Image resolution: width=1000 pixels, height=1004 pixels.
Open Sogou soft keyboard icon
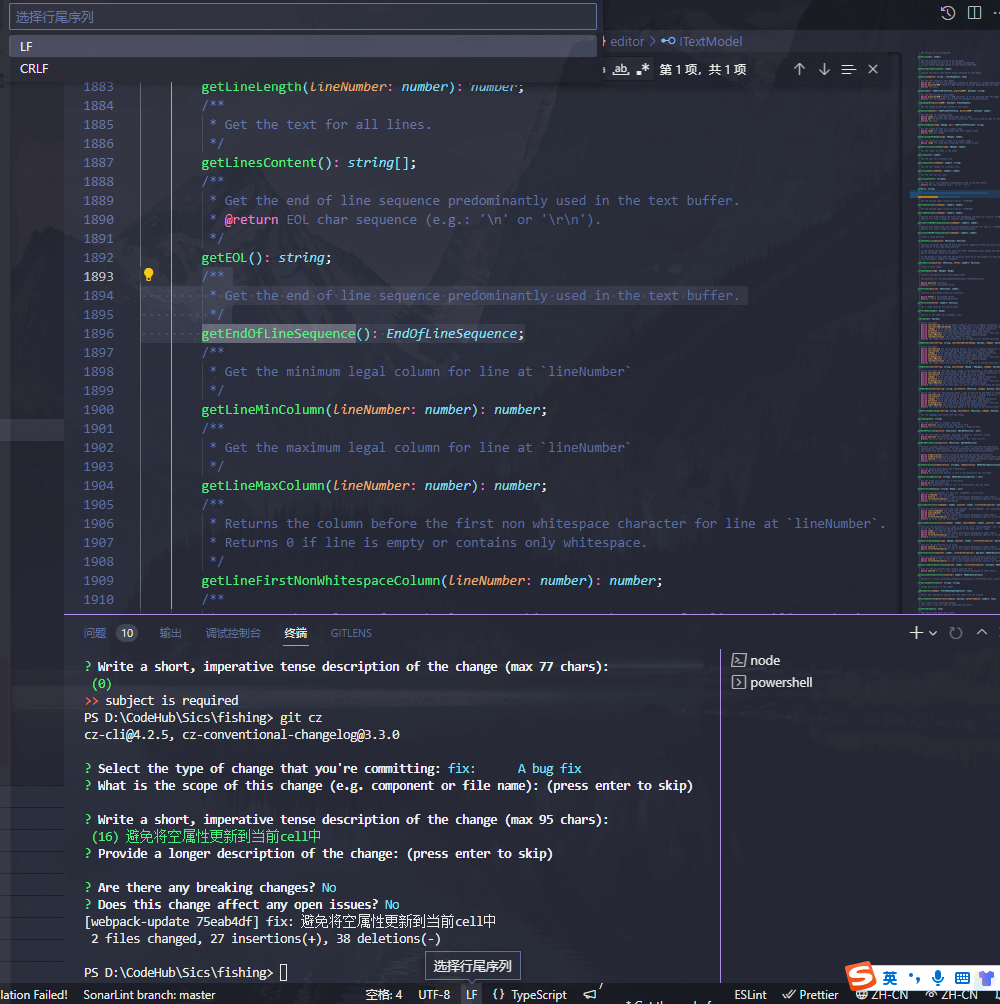(962, 978)
